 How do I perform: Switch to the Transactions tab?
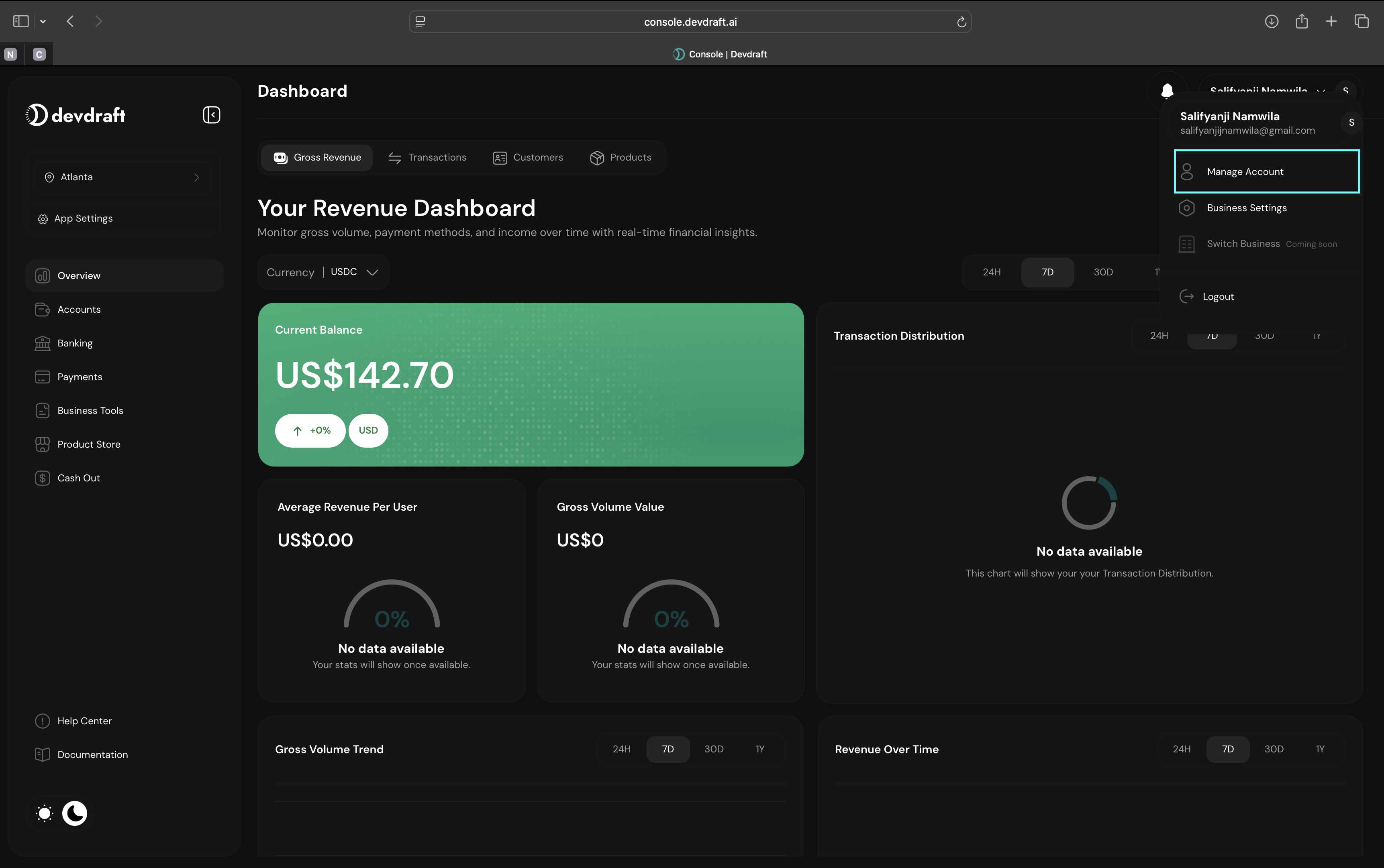(427, 157)
